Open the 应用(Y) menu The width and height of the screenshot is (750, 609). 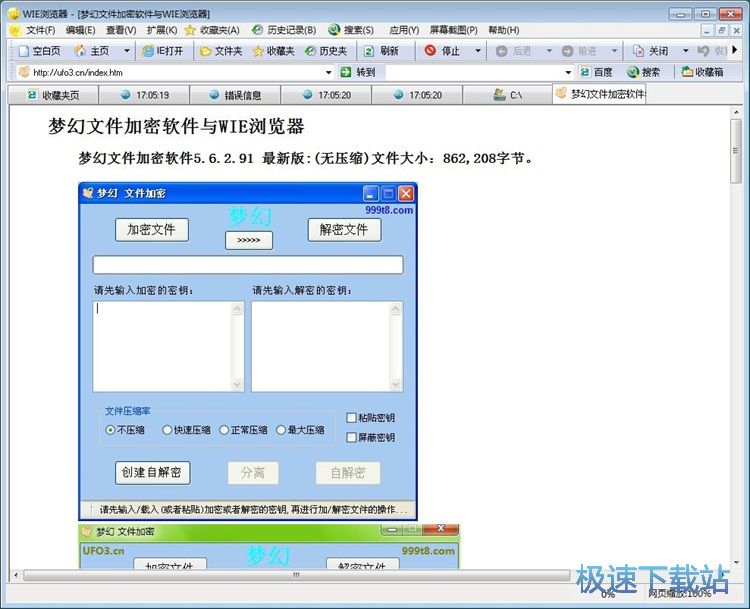404,30
